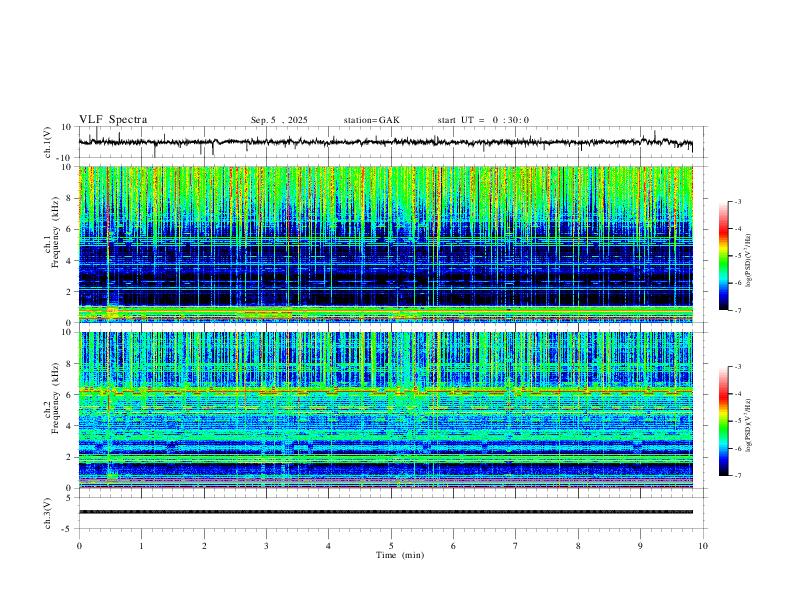Click the "VLF Spectra" title text
The width and height of the screenshot is (792, 612).
pyautogui.click(x=113, y=120)
